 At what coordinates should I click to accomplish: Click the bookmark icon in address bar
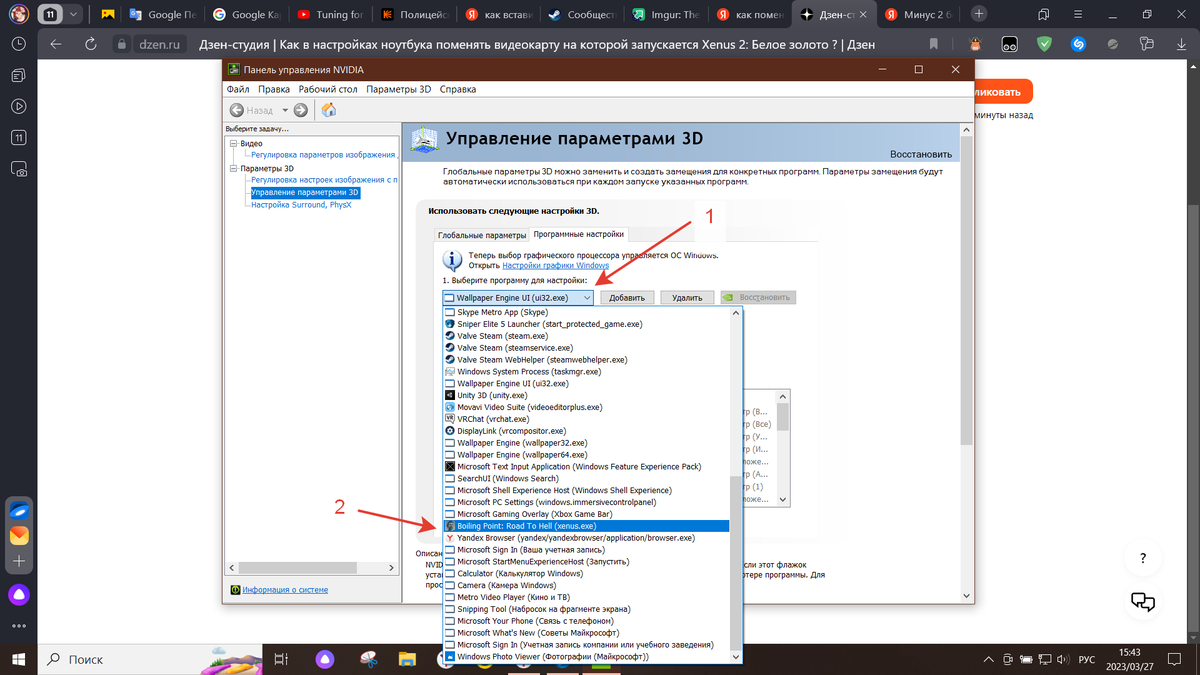point(934,44)
